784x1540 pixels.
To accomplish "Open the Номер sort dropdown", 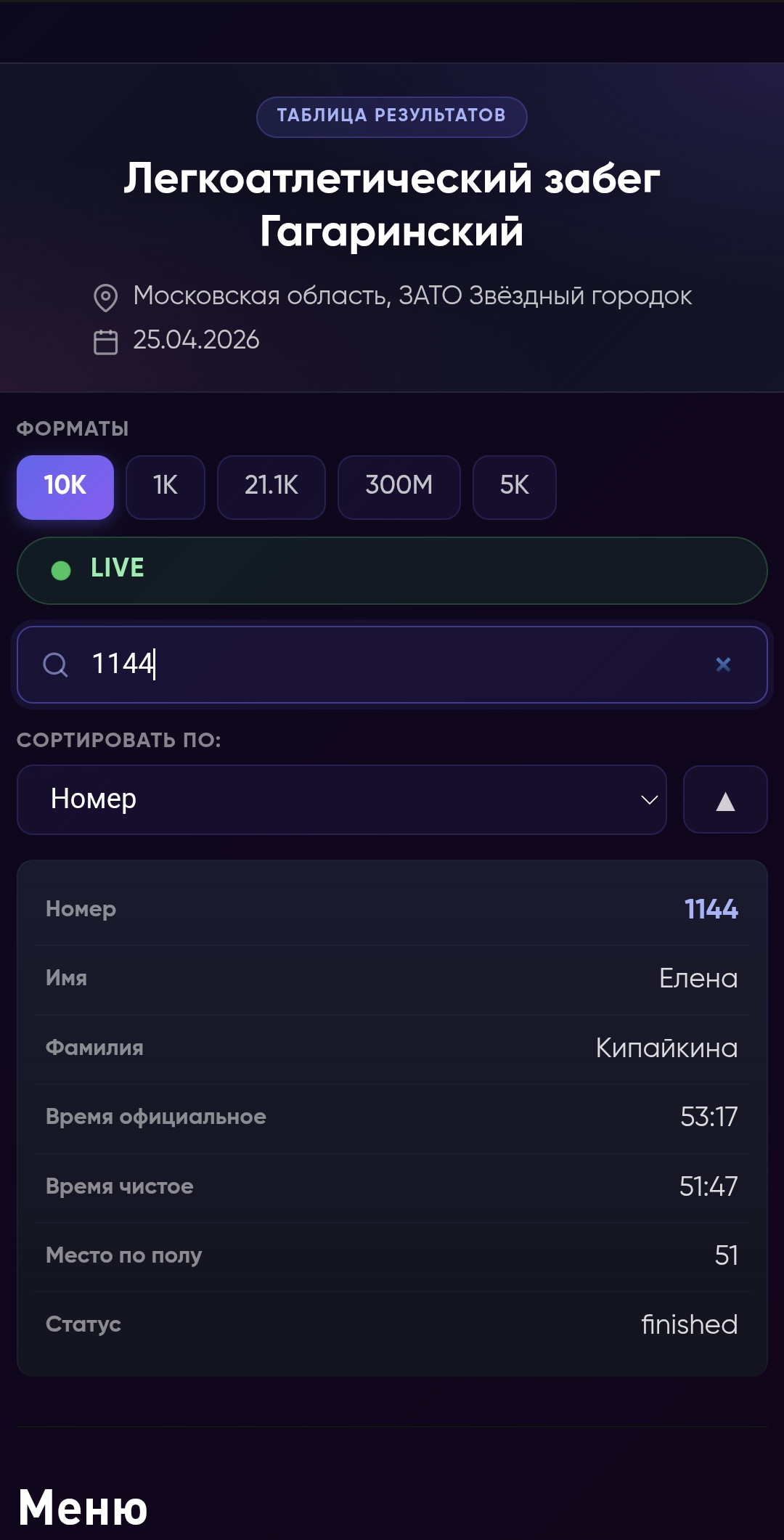I will (342, 799).
